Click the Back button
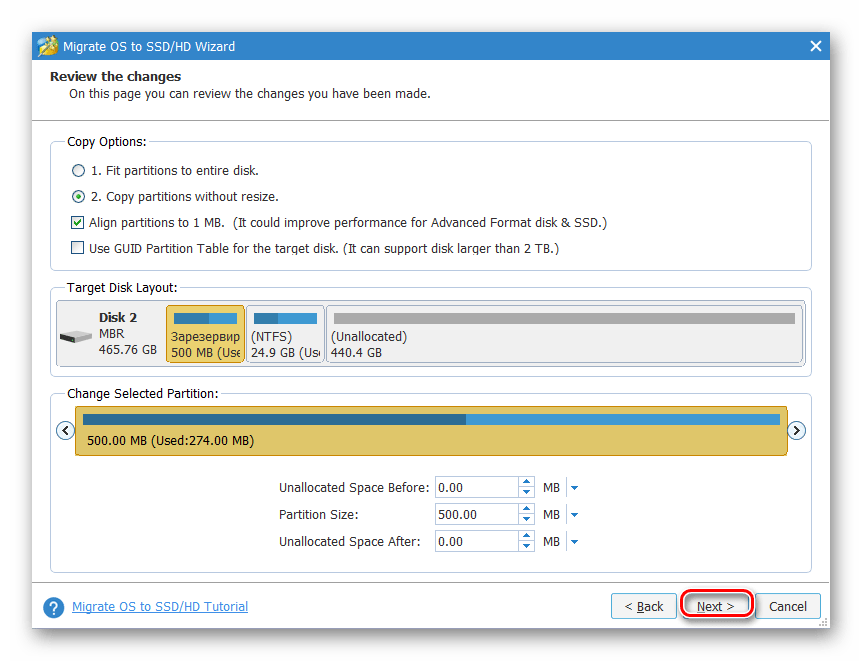 tap(644, 607)
